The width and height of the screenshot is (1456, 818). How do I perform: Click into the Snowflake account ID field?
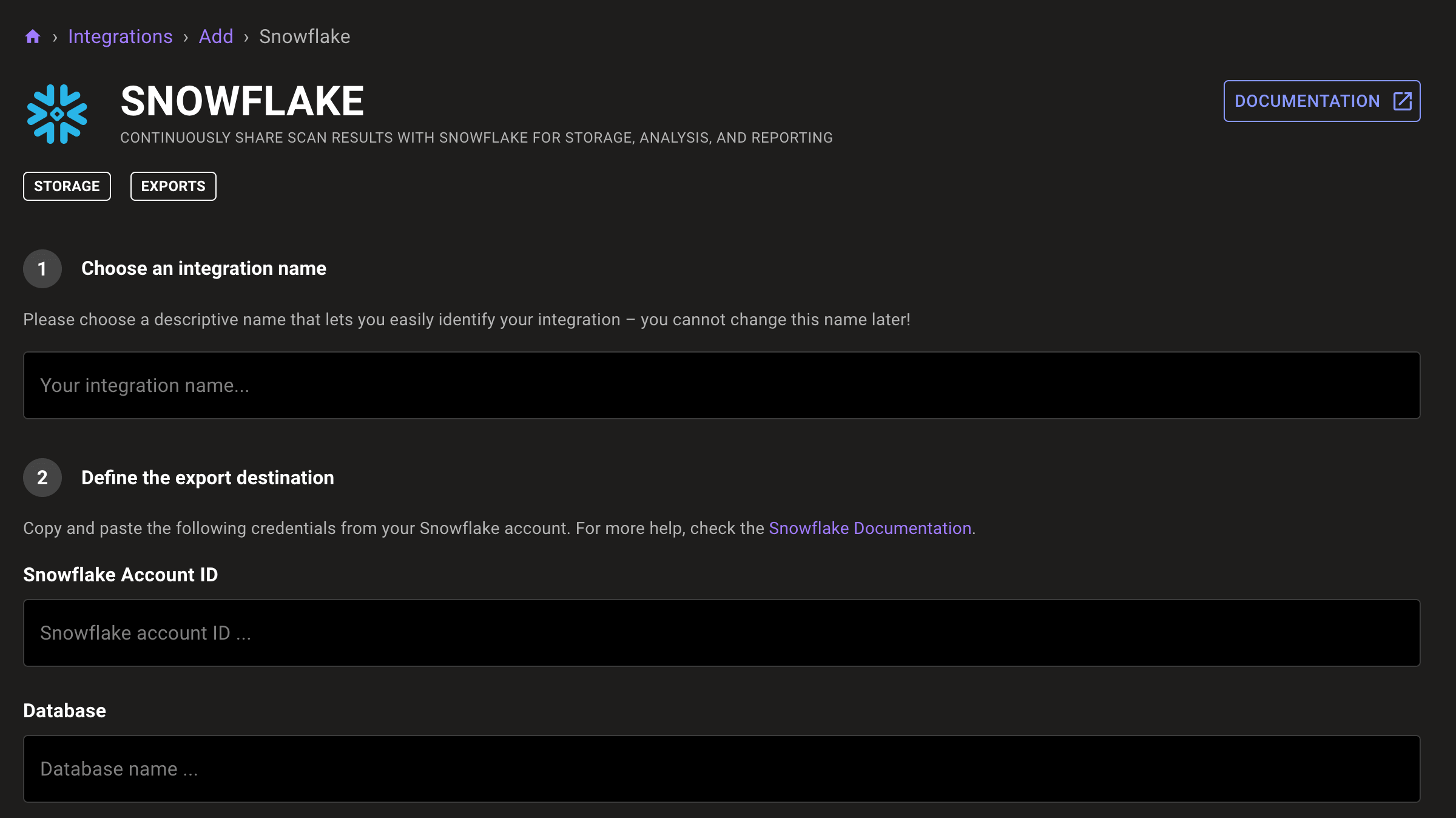coord(721,633)
